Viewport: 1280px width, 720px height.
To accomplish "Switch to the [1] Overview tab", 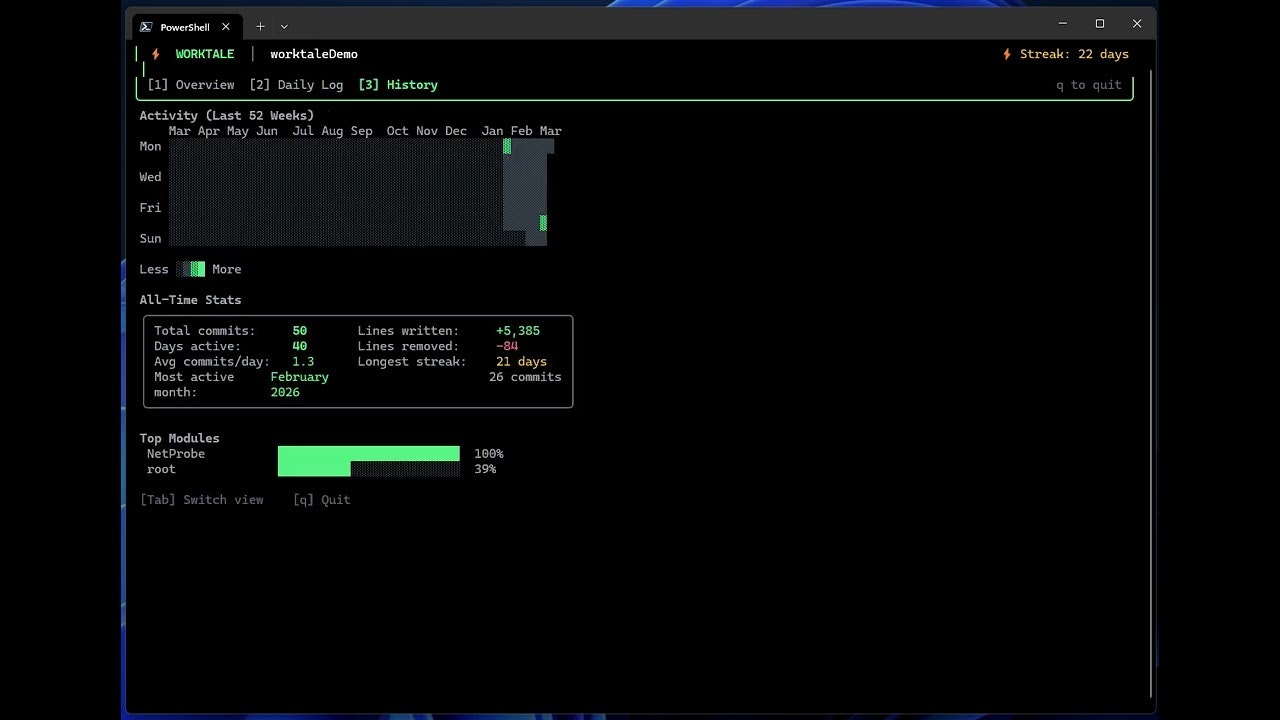I will tap(190, 85).
